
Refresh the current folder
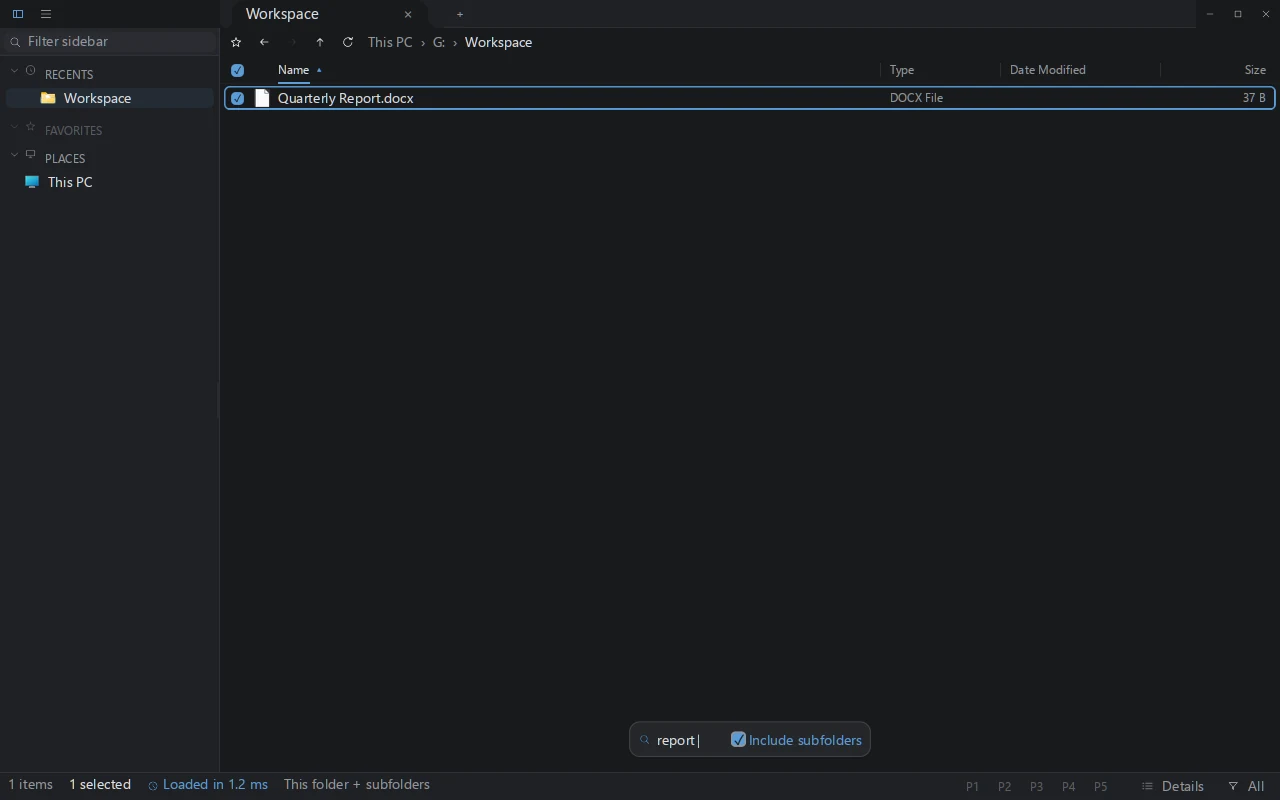[x=348, y=42]
